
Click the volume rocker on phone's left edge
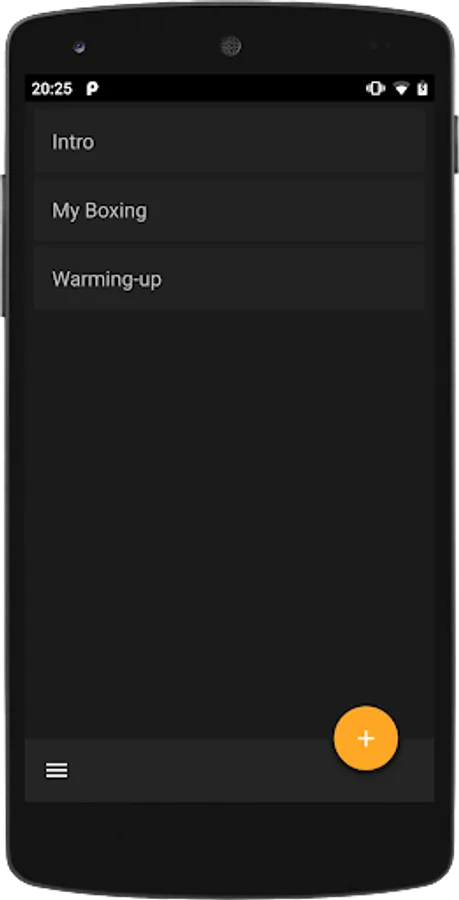[x=3, y=245]
